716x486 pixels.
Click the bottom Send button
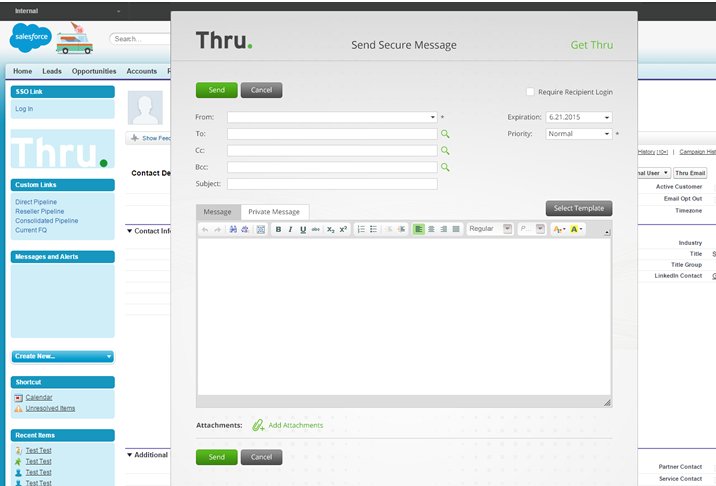pos(216,457)
